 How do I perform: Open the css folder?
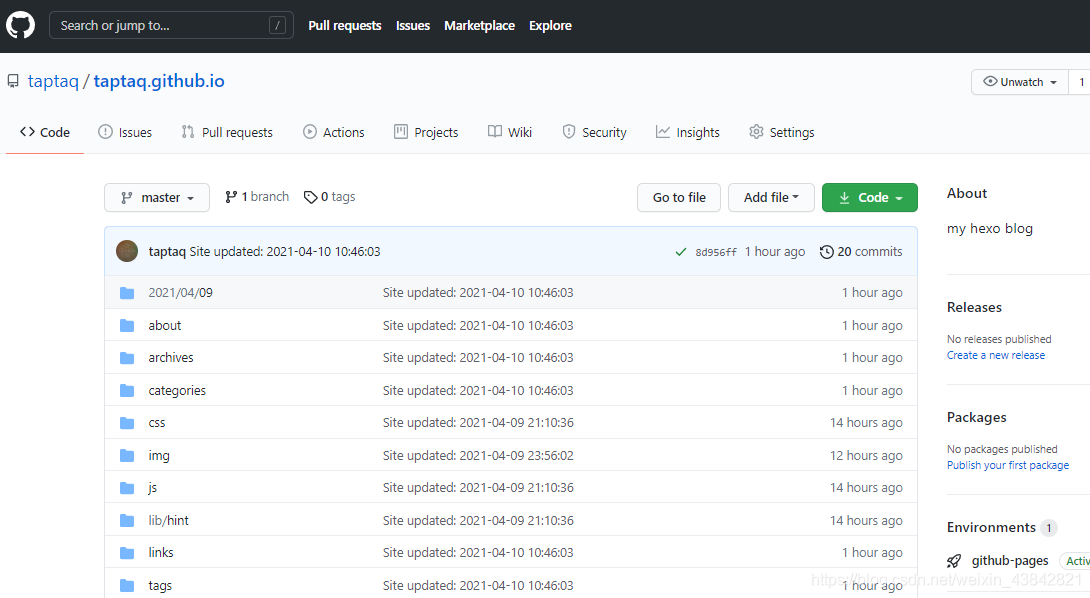157,423
